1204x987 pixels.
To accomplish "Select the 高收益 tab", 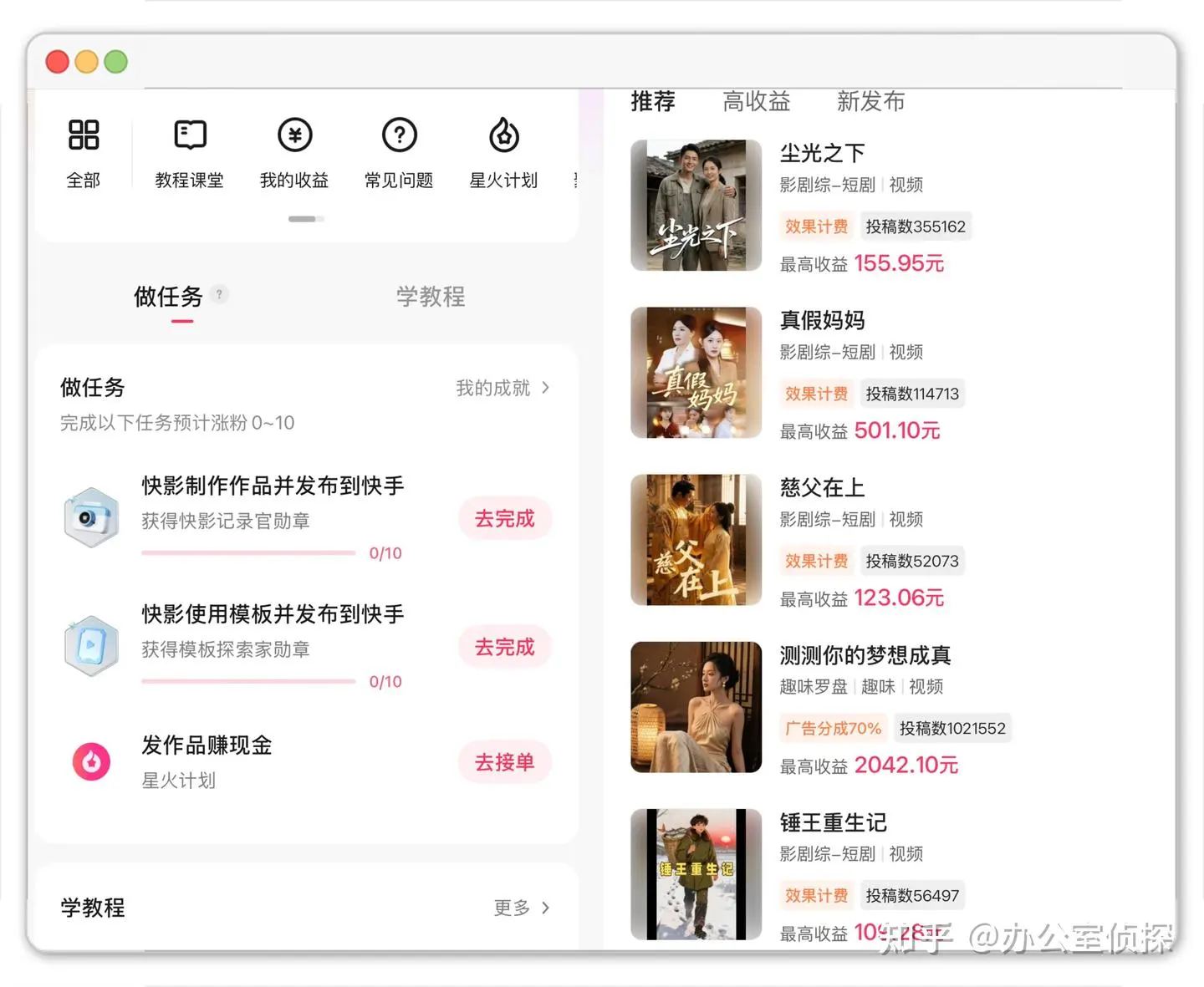I will point(757,101).
